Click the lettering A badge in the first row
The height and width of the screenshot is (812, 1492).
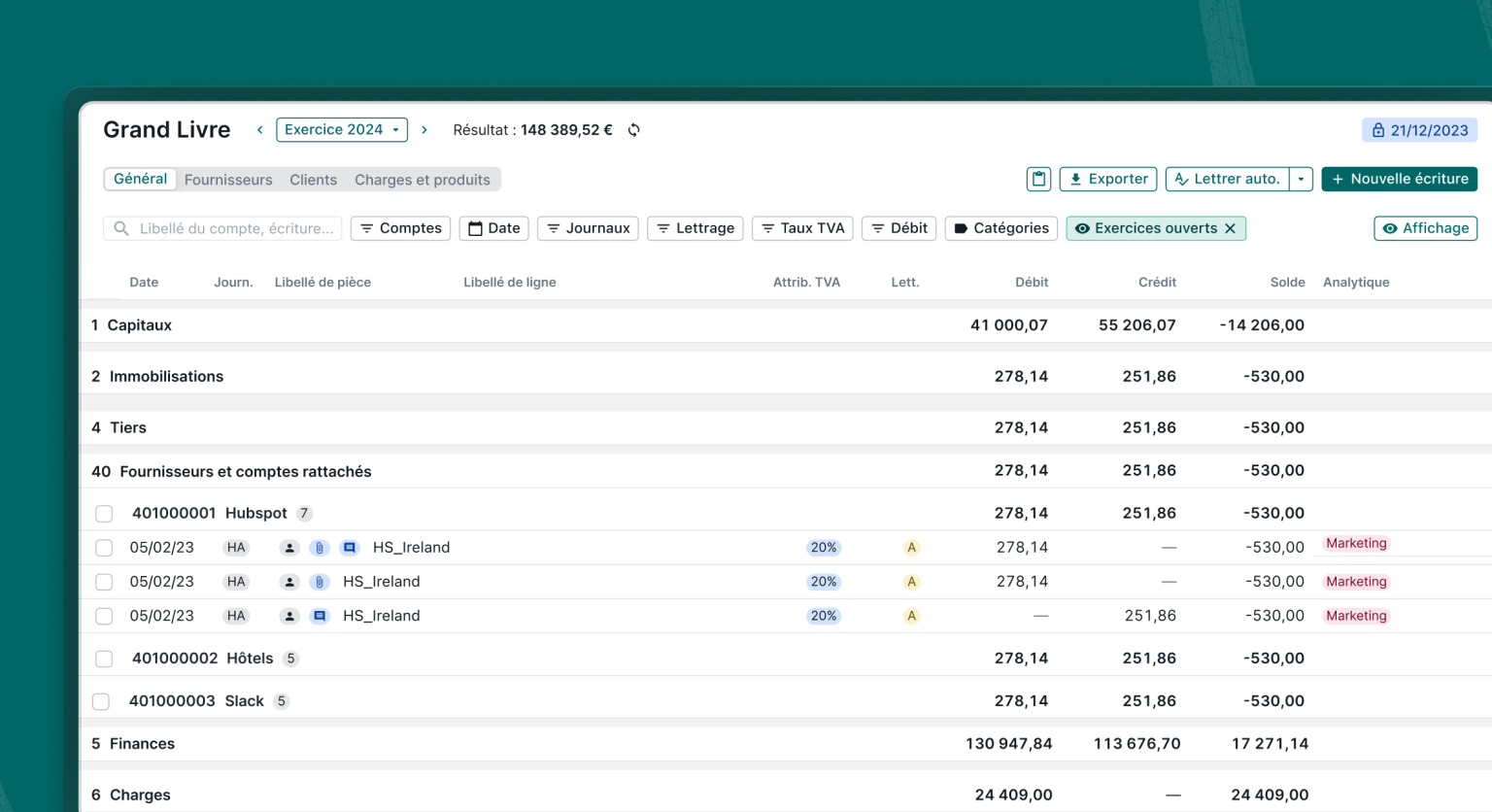(x=911, y=548)
